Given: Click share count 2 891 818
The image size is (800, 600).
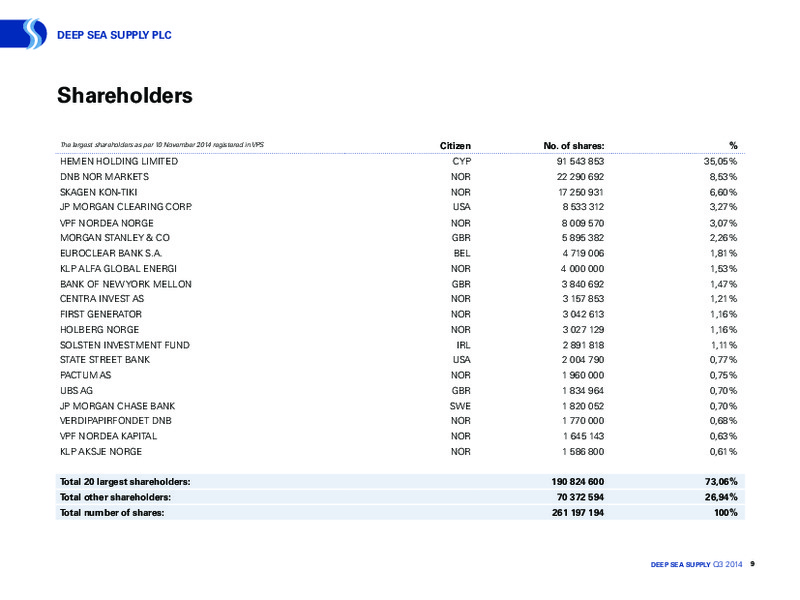Looking at the screenshot, I should tap(583, 345).
